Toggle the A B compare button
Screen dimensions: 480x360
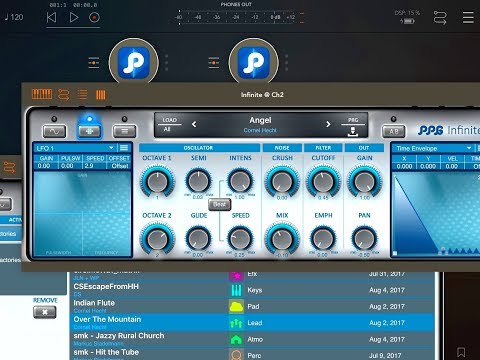tap(394, 131)
